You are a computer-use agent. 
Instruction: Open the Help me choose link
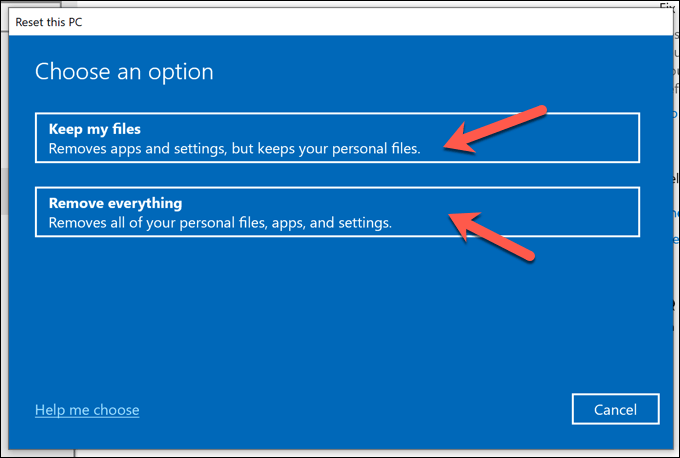(87, 410)
